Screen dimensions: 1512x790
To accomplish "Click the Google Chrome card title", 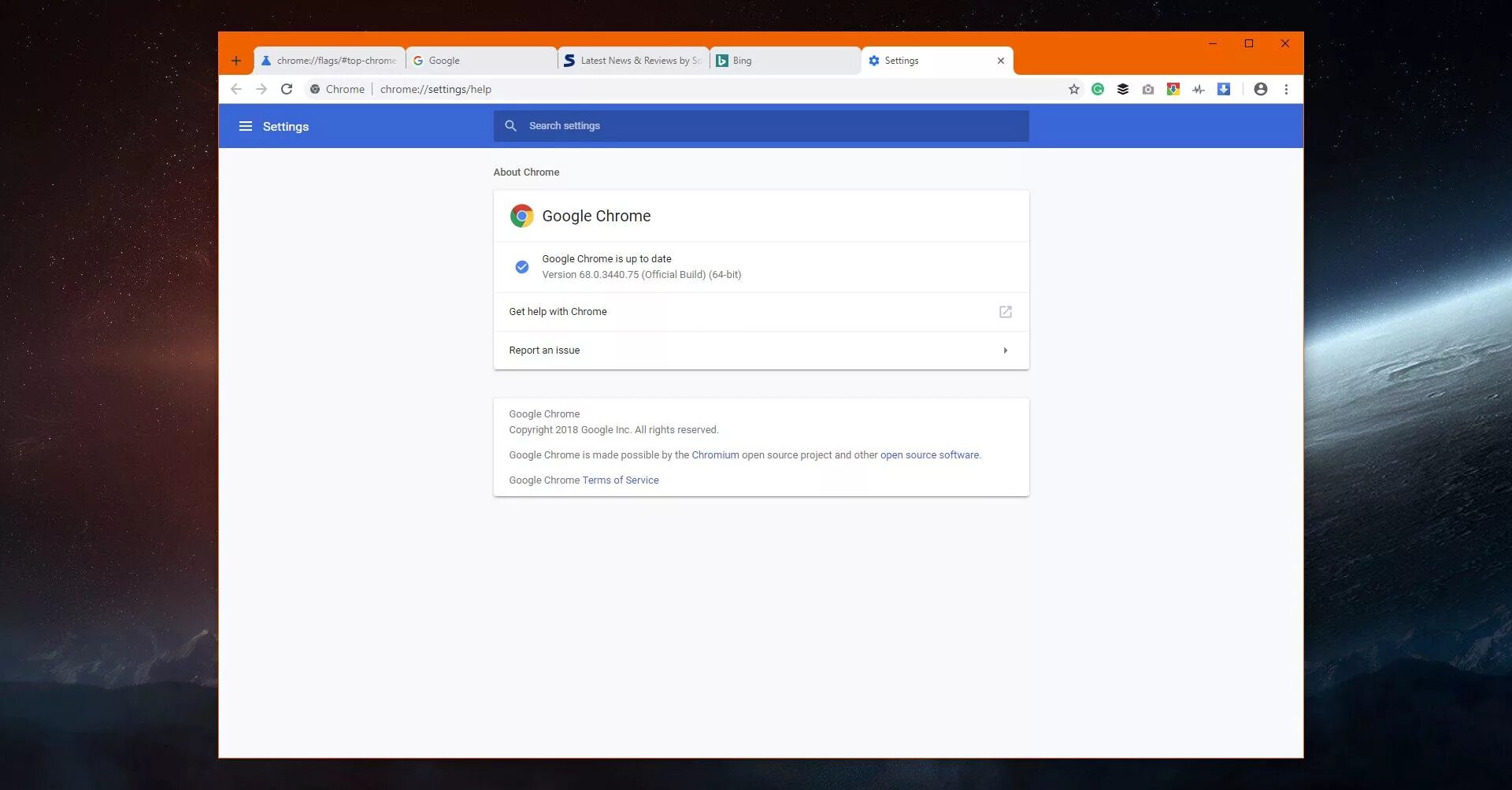I will pos(596,216).
